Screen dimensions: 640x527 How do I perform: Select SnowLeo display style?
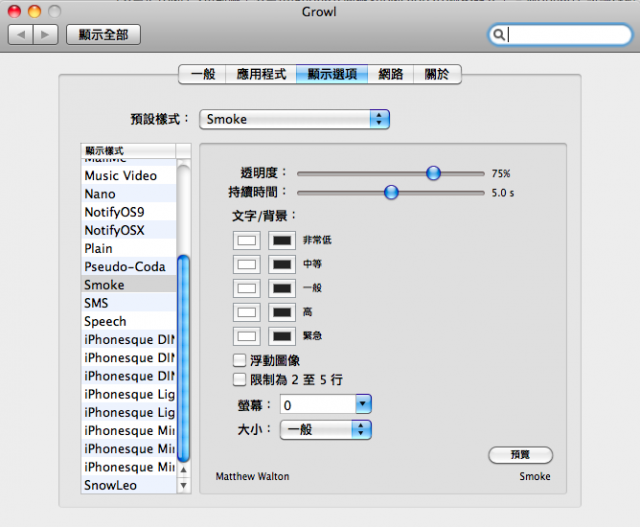tap(129, 485)
